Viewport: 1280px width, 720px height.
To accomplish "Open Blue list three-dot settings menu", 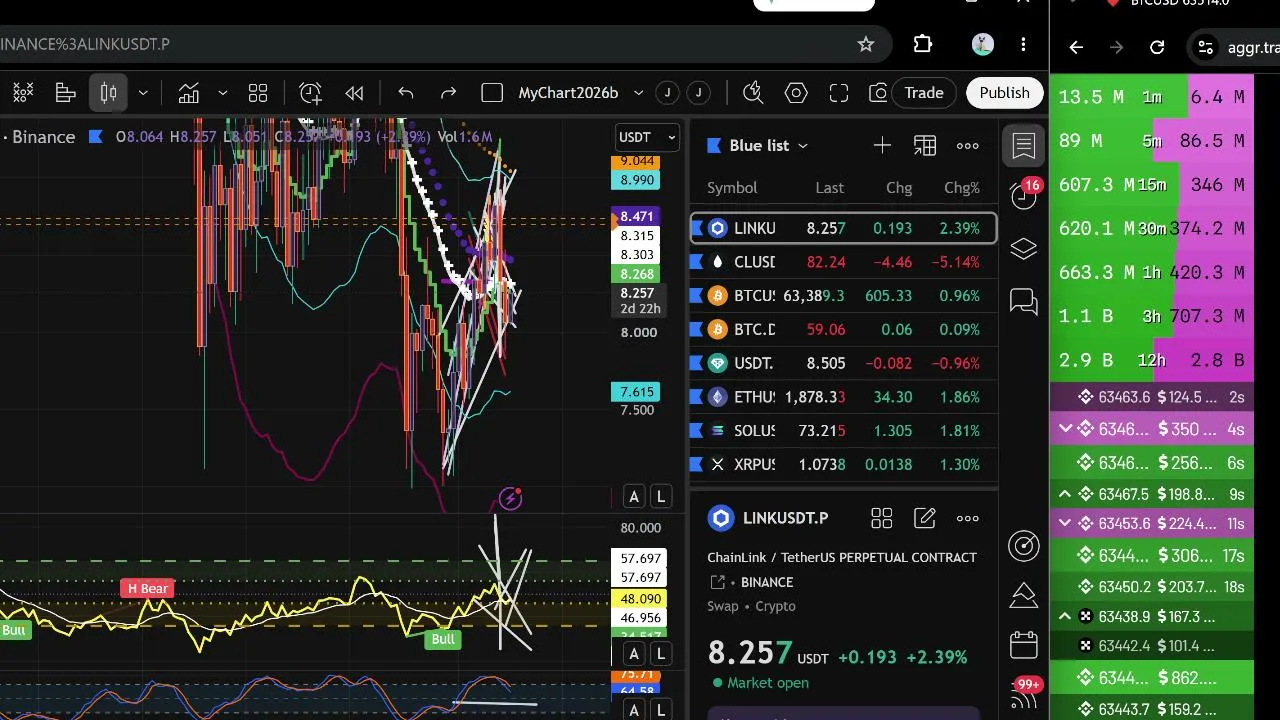I will tap(968, 146).
